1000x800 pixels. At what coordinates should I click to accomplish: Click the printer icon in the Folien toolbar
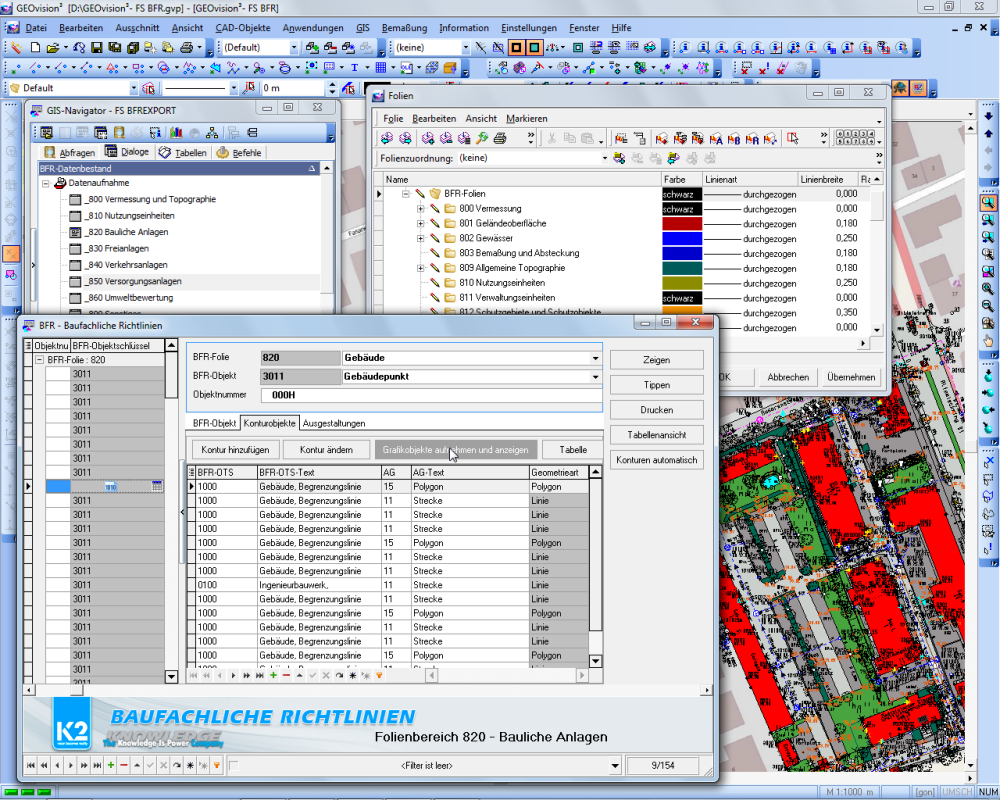[500, 138]
